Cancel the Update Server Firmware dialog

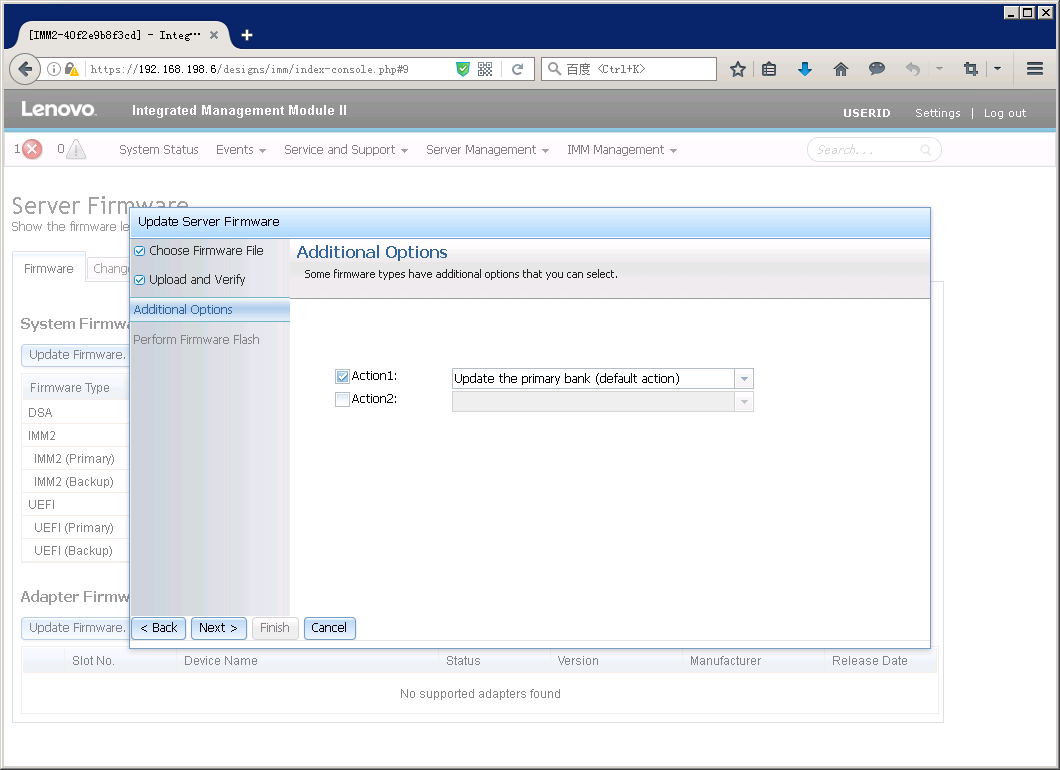click(329, 628)
